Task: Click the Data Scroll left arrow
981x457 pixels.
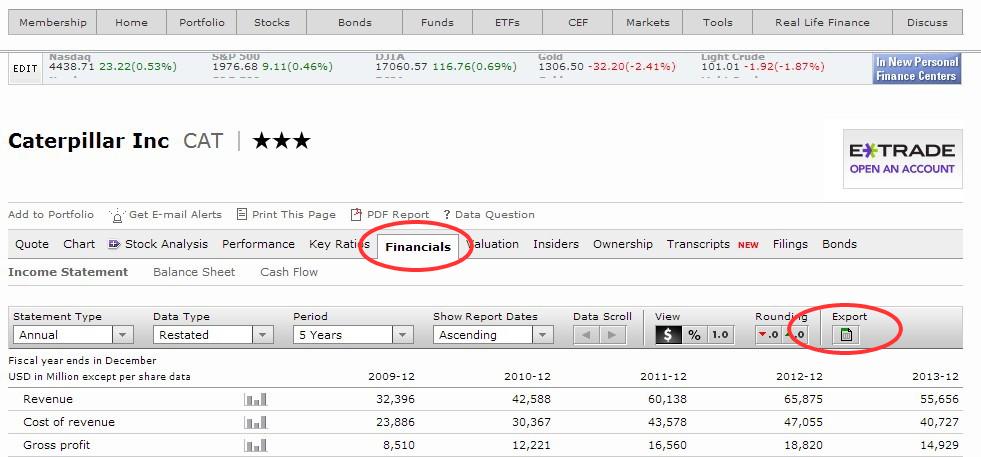Action: tap(587, 335)
